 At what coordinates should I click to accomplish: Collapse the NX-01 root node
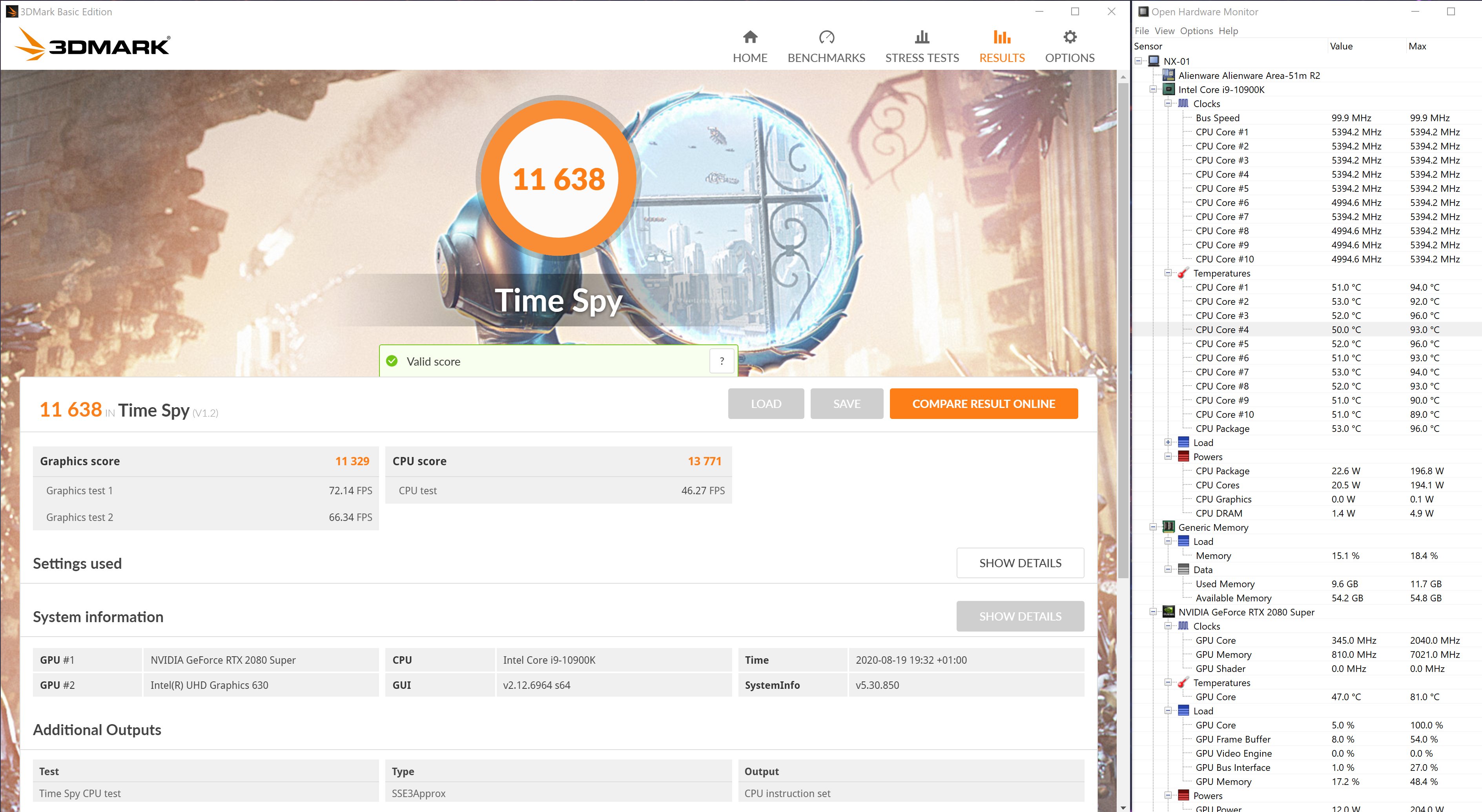pyautogui.click(x=1139, y=61)
